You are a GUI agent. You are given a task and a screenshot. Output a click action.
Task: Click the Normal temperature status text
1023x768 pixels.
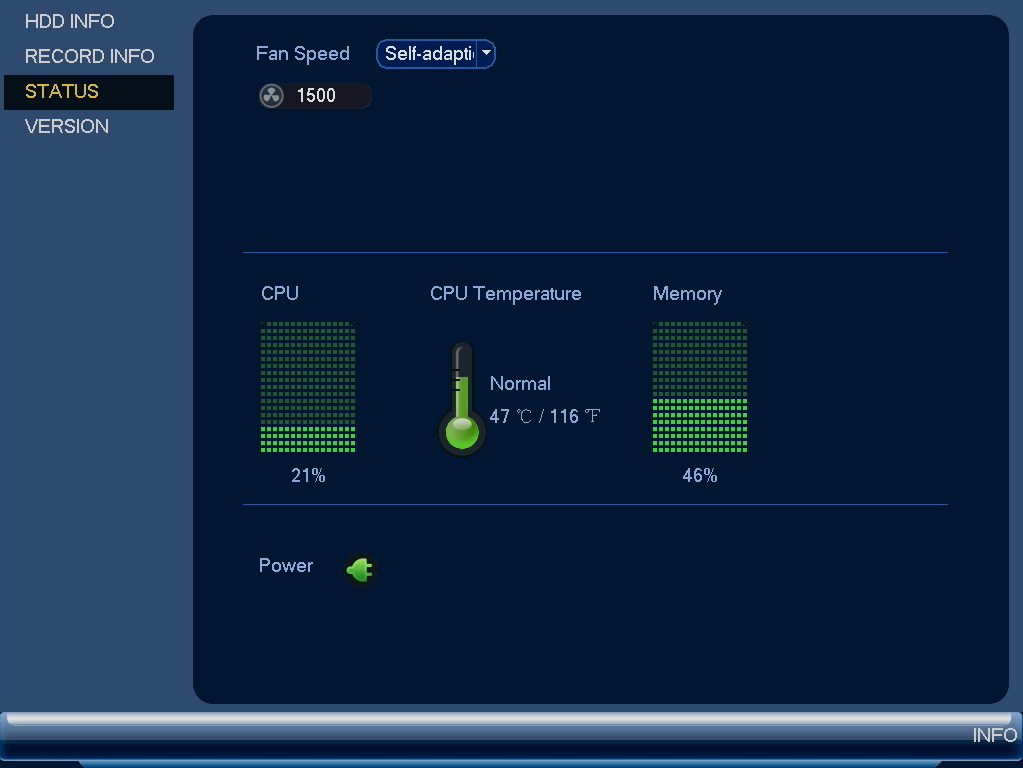coord(520,384)
